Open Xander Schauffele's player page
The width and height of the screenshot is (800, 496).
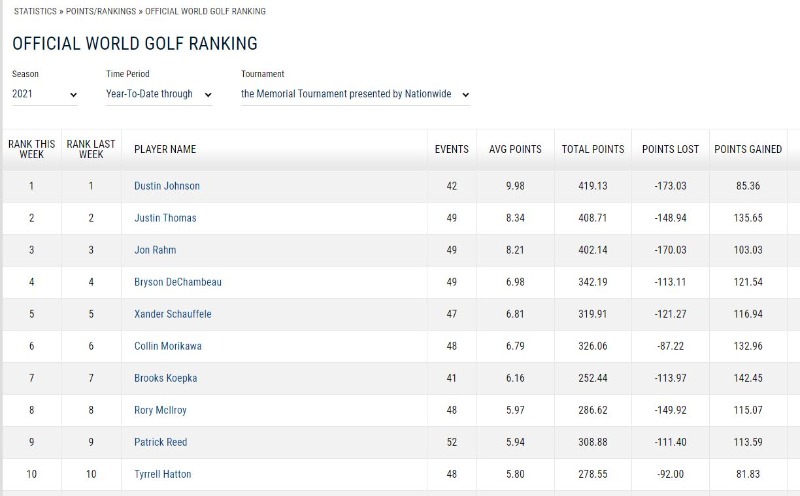(172, 314)
